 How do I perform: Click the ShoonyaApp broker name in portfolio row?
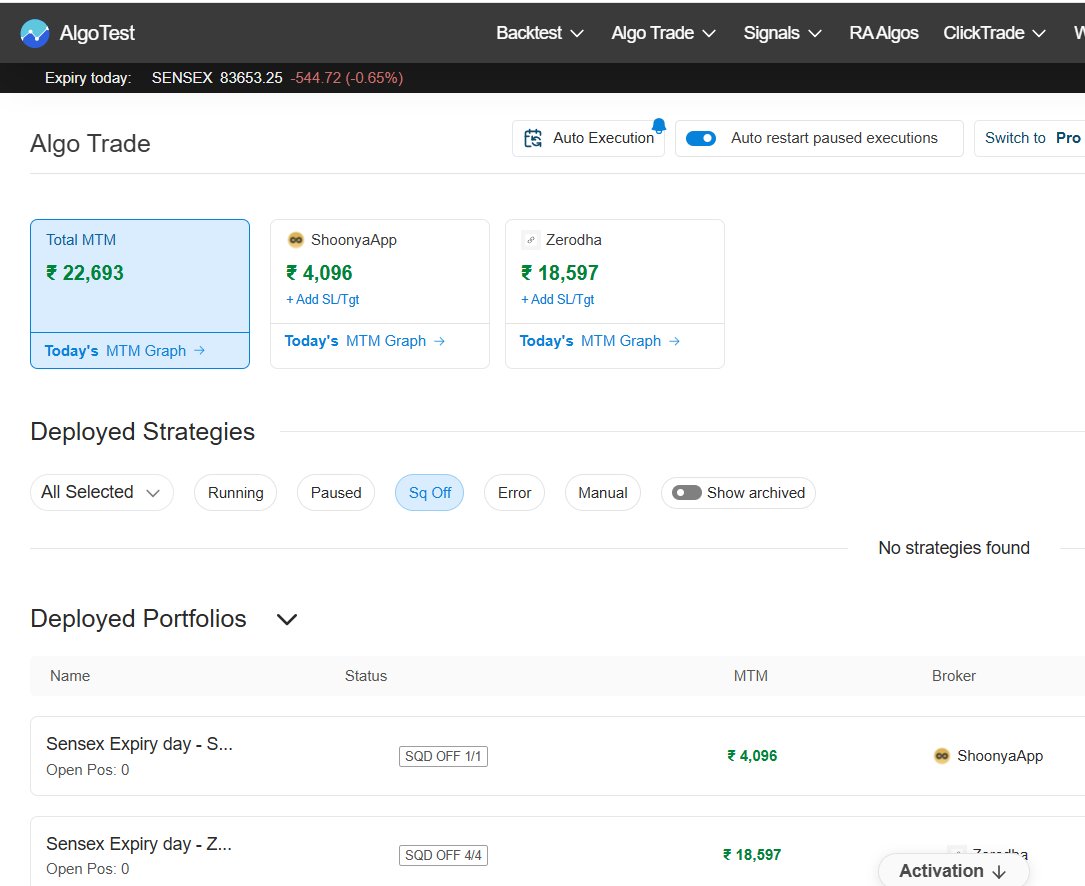click(1000, 756)
